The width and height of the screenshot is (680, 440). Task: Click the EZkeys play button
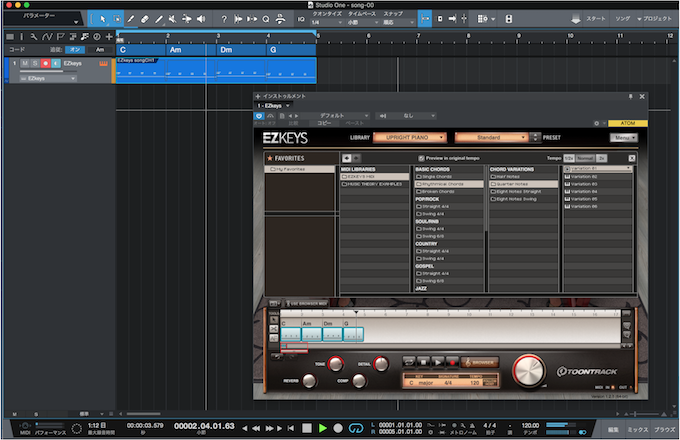pos(438,362)
